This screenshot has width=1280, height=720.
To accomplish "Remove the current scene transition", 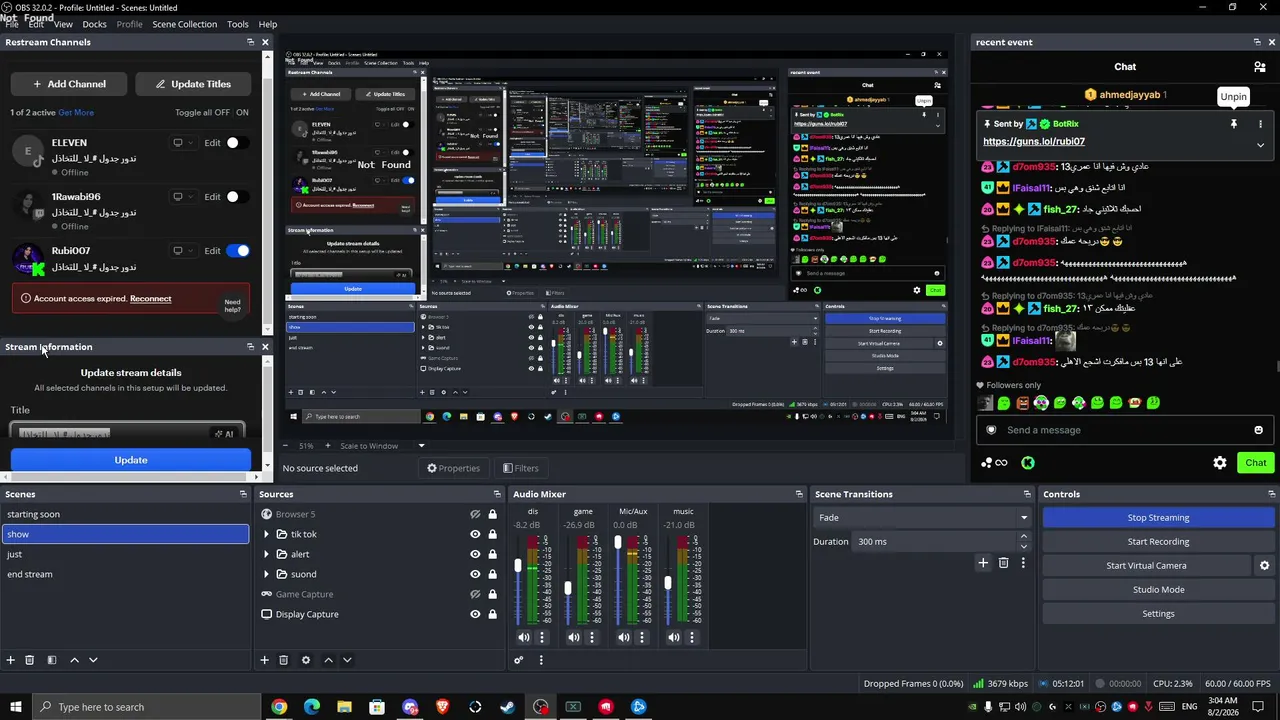I will (x=1004, y=563).
